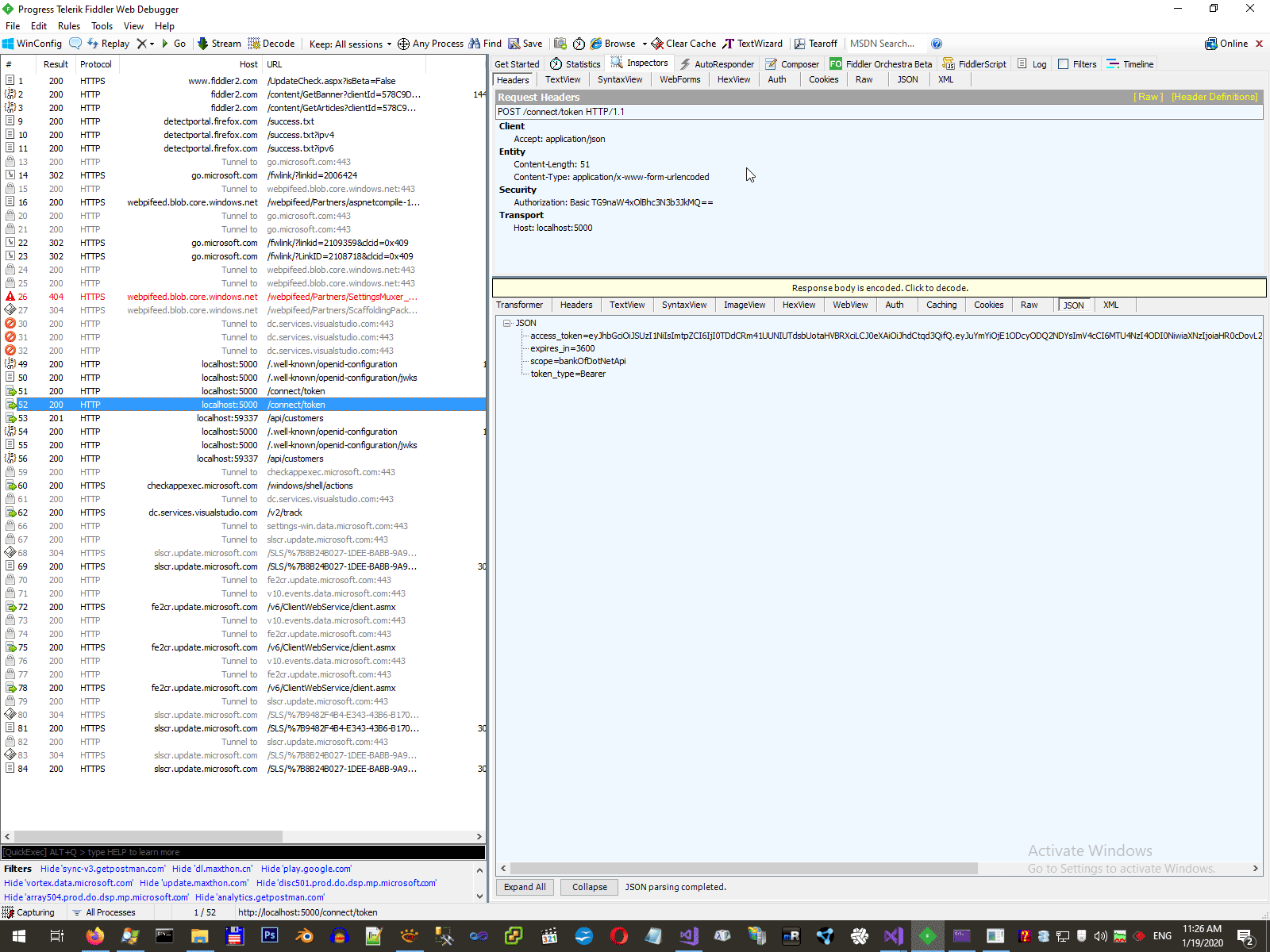Open Firefox from the taskbar
The image size is (1270, 952).
94,936
